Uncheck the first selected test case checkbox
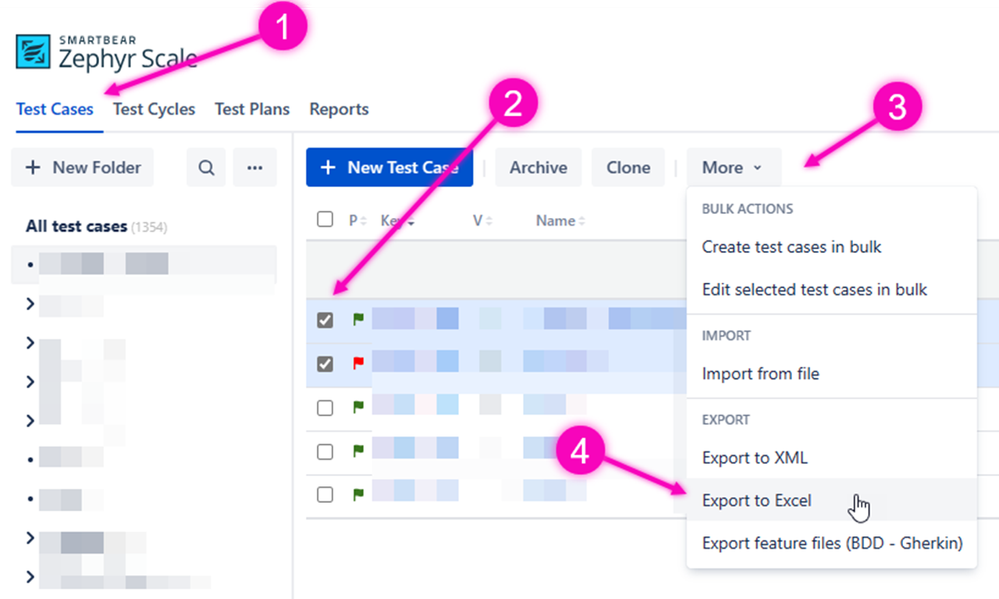The height and width of the screenshot is (599, 999). pyautogui.click(x=325, y=320)
